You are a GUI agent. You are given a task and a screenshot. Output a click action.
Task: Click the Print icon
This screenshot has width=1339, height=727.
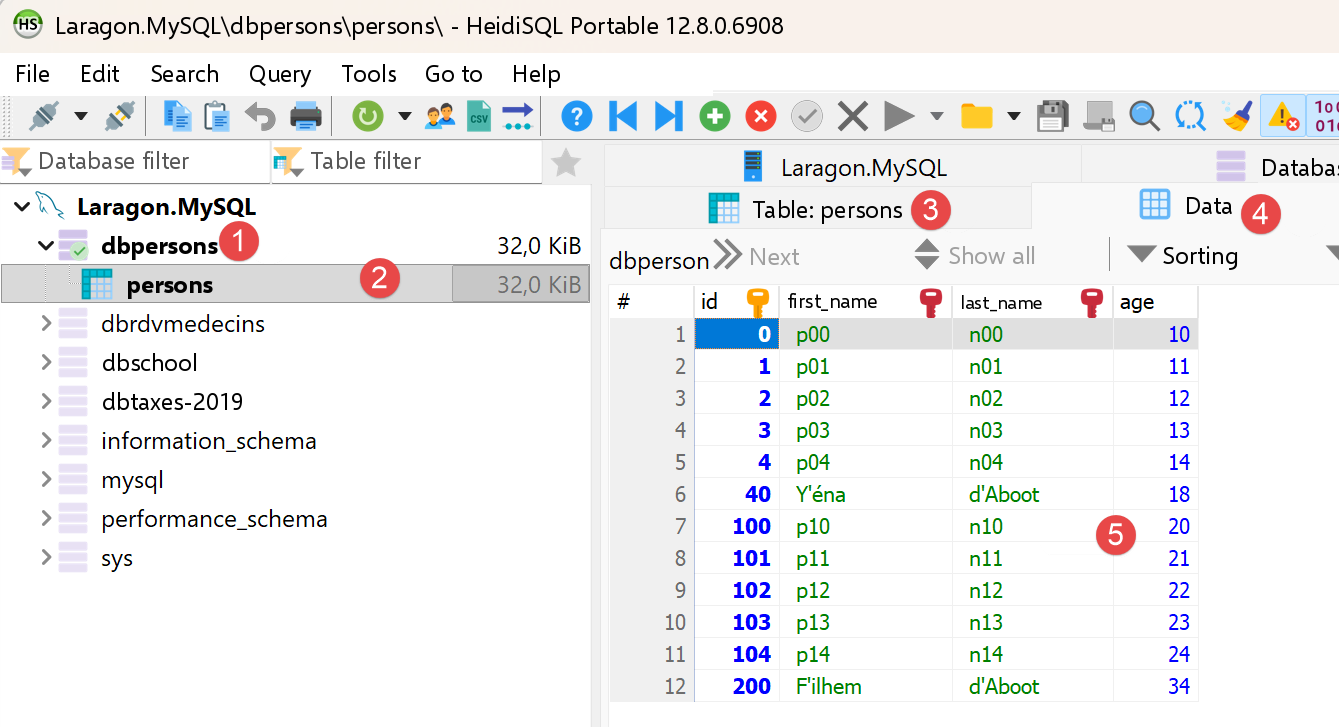click(305, 116)
